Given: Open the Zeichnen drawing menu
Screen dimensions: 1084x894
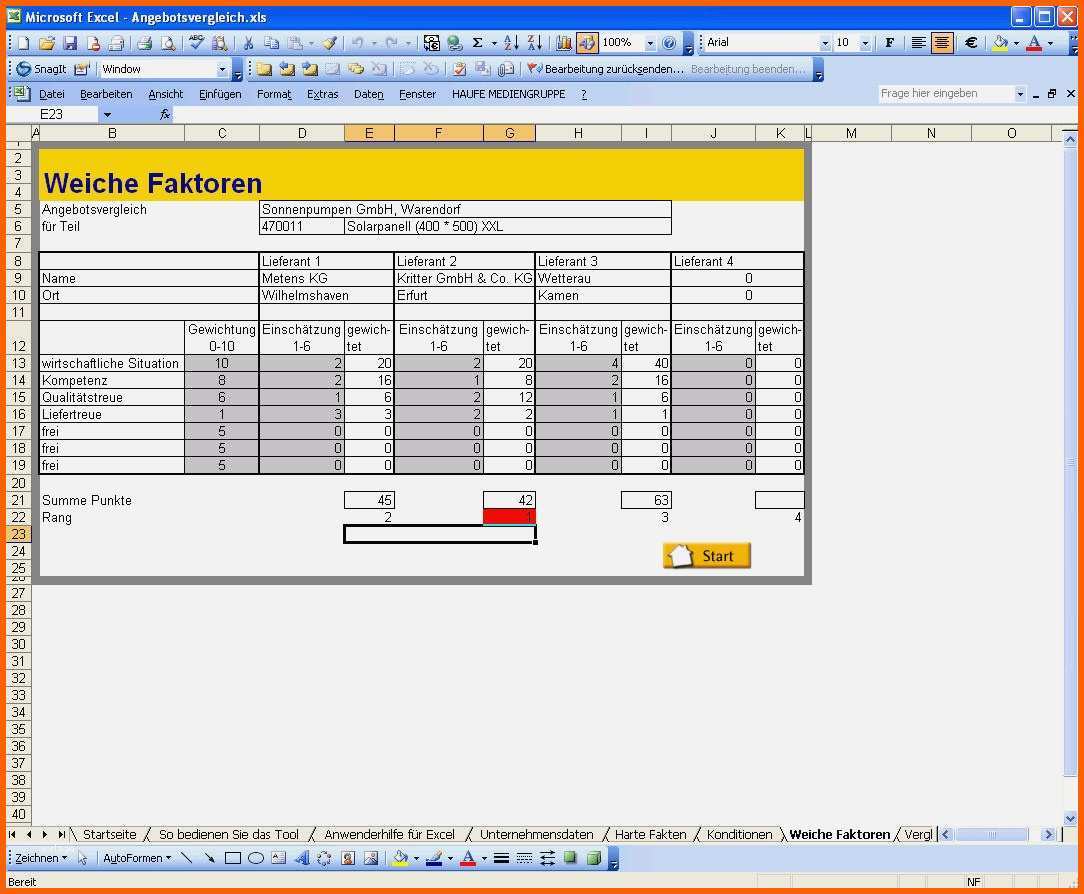Looking at the screenshot, I should [41, 859].
